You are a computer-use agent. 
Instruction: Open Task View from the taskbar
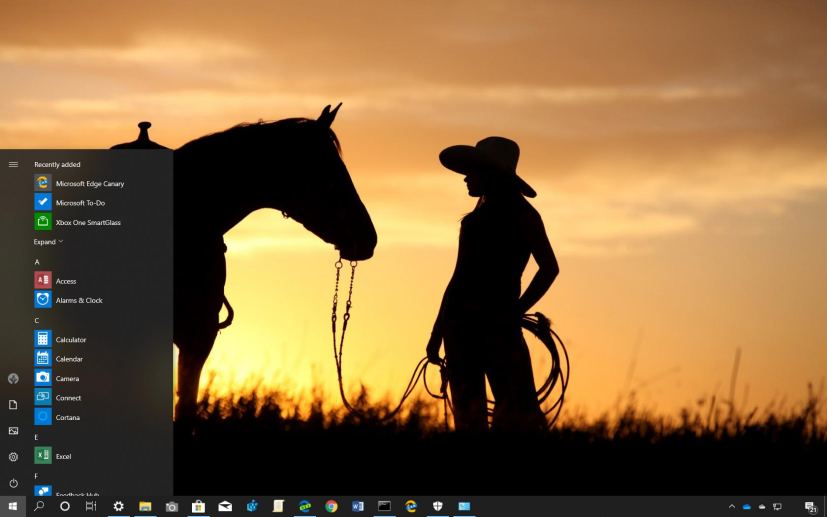point(91,506)
